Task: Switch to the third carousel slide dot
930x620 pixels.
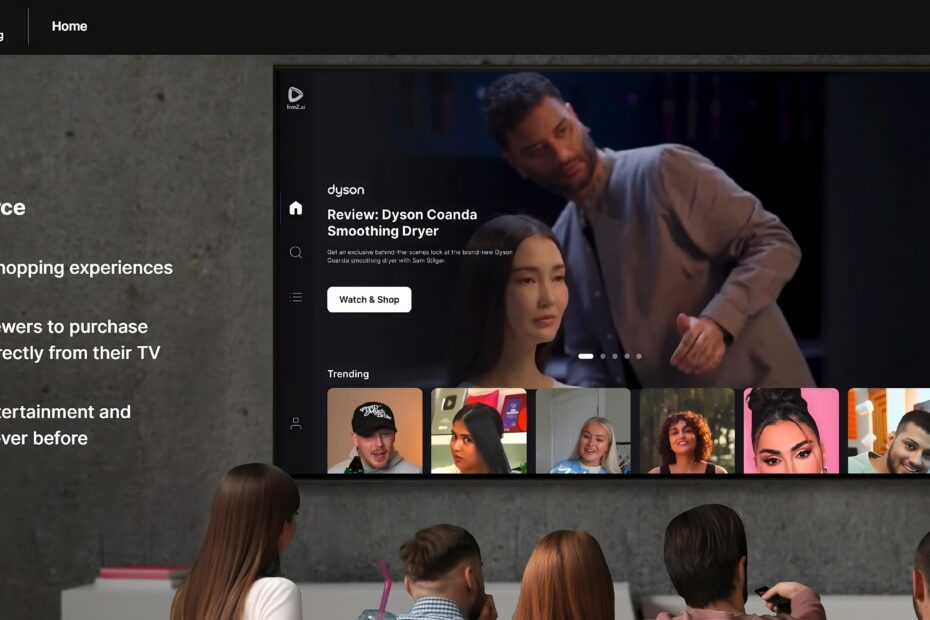Action: pos(615,356)
